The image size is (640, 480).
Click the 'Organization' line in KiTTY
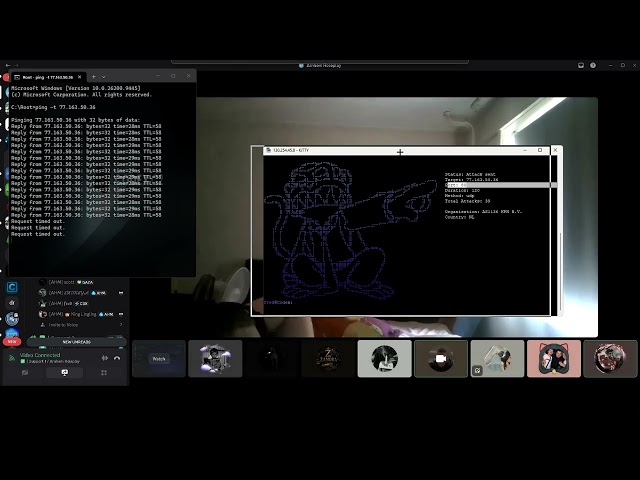pyautogui.click(x=484, y=212)
